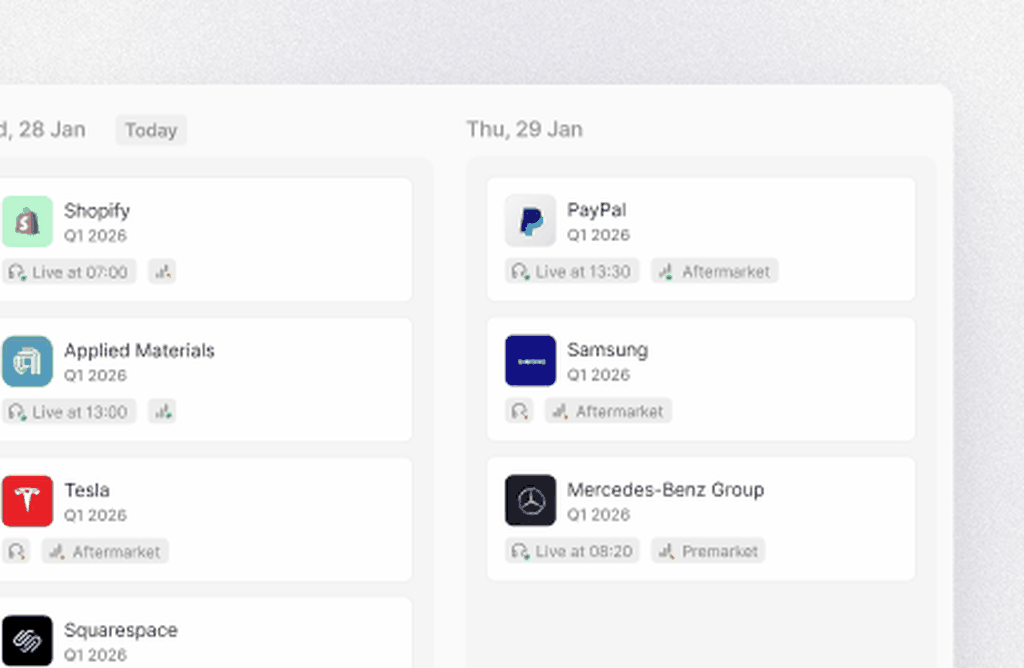Viewport: 1024px width, 668px height.
Task: Select the 28 Jan date header
Action: (43, 129)
